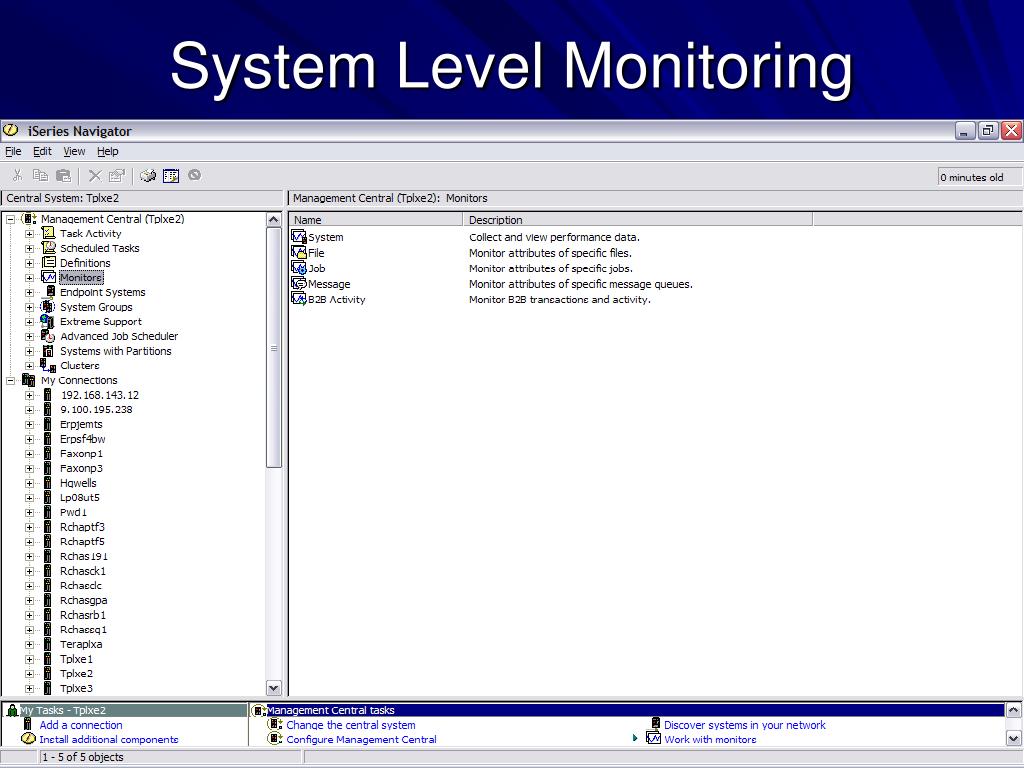Select the 9.100.195.238 connection
Image resolution: width=1024 pixels, height=768 pixels.
point(96,409)
